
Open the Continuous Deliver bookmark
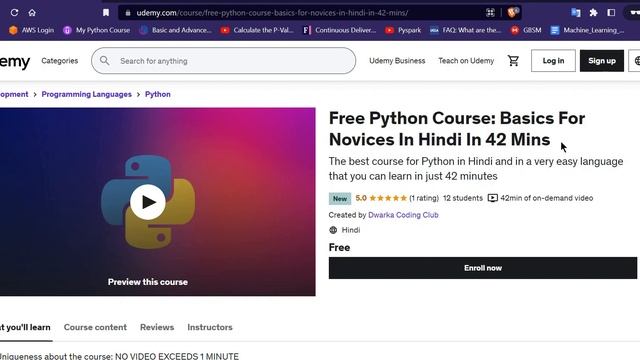[x=340, y=30]
